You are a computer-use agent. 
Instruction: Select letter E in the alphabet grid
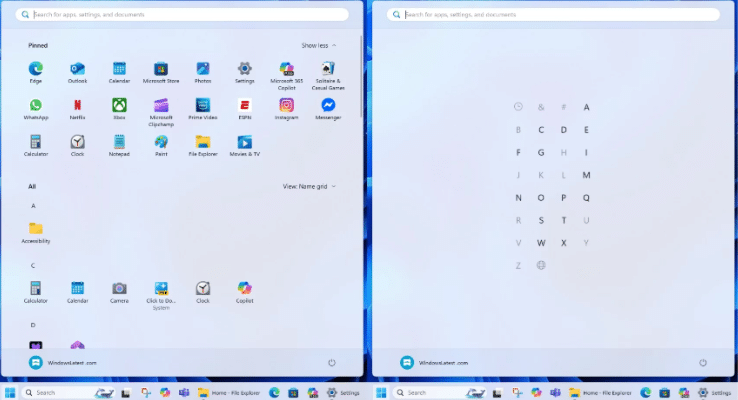click(586, 130)
